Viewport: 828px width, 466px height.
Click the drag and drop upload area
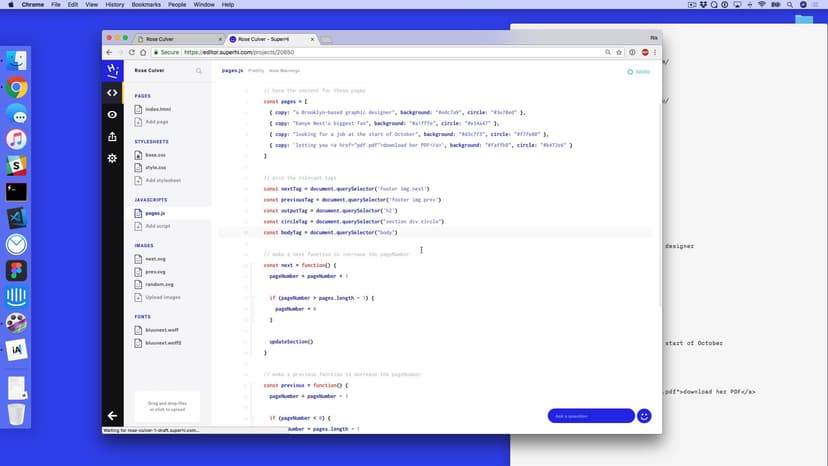(167, 406)
